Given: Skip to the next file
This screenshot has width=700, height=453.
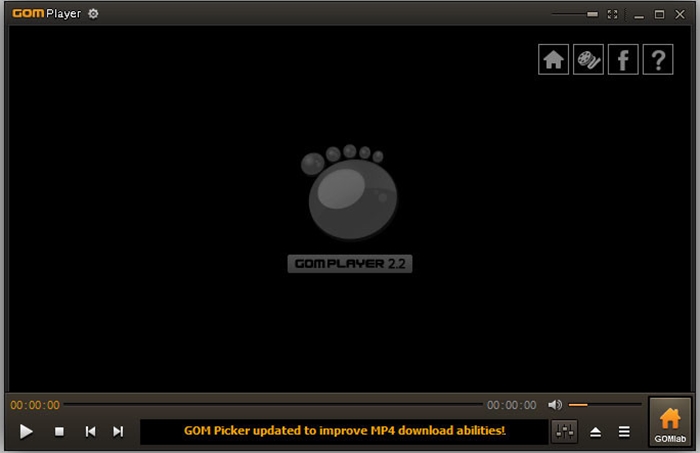Looking at the screenshot, I should point(118,432).
